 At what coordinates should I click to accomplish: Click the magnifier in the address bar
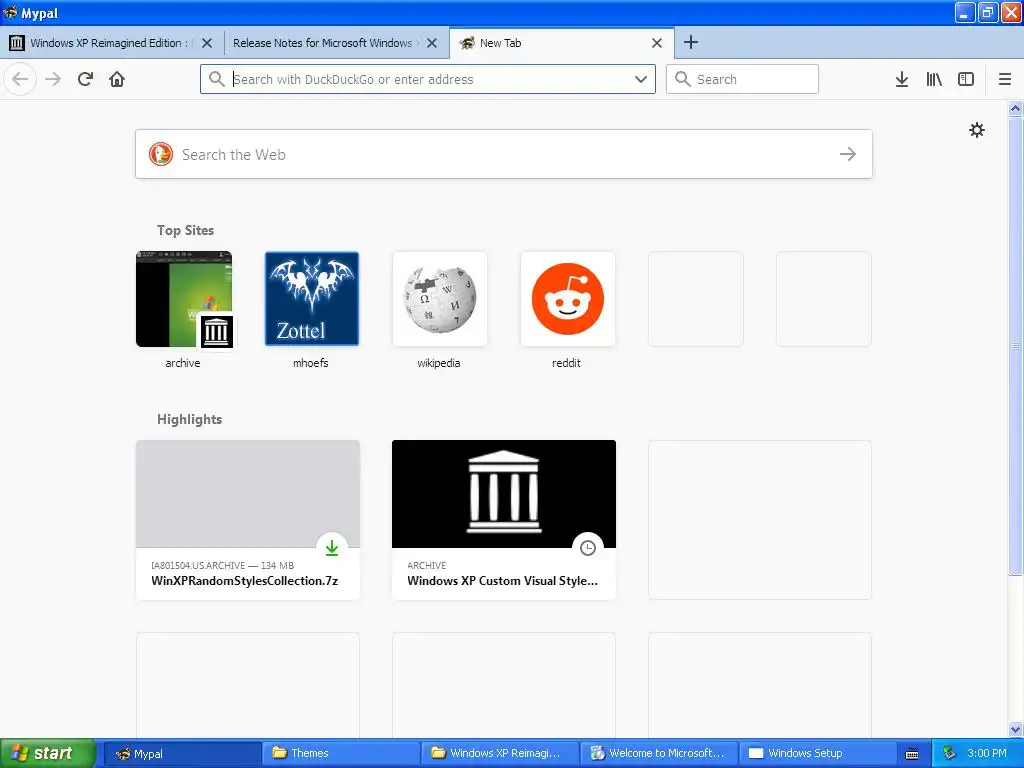216,79
